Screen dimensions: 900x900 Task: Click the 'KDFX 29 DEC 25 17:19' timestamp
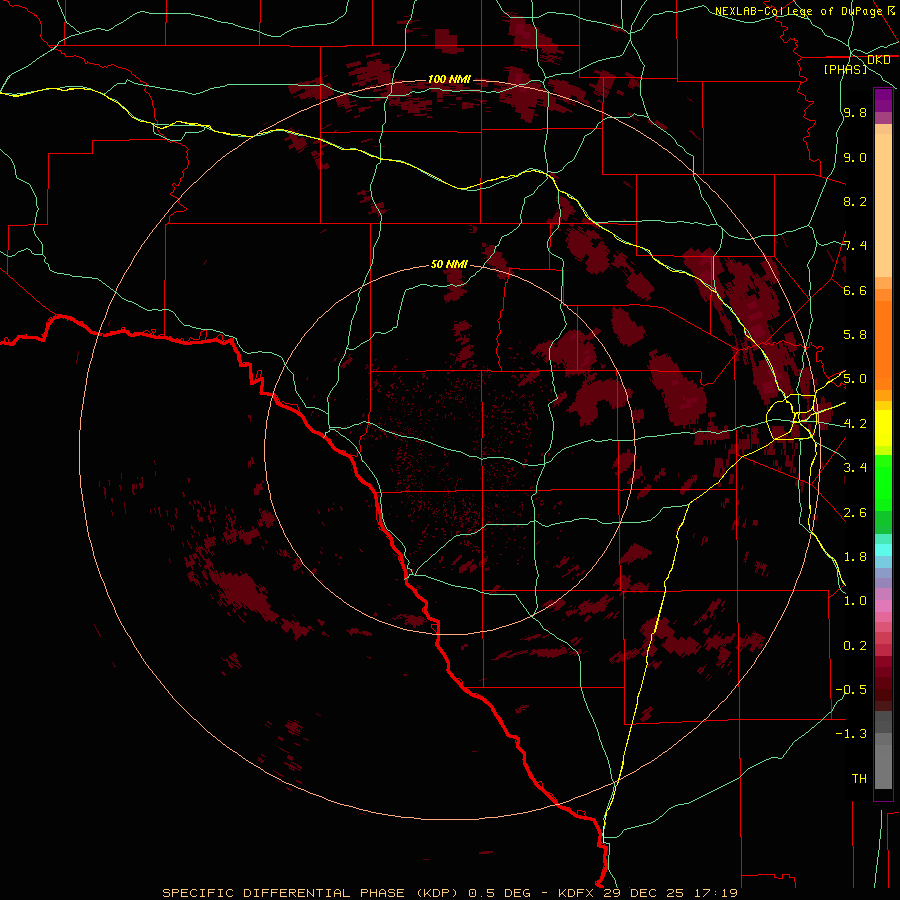tap(648, 893)
